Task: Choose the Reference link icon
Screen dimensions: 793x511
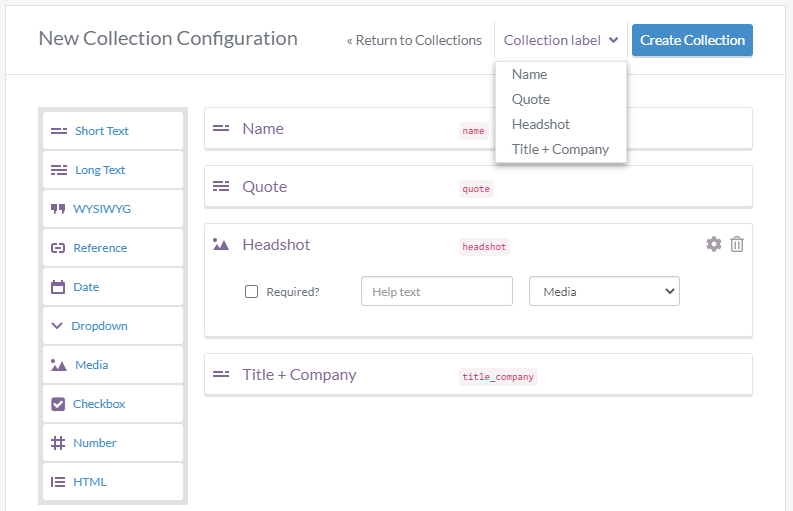Action: (58, 248)
